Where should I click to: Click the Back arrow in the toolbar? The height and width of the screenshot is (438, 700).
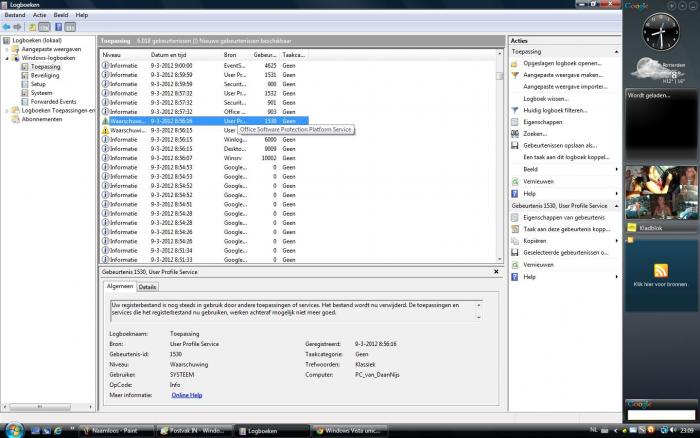[x=7, y=27]
